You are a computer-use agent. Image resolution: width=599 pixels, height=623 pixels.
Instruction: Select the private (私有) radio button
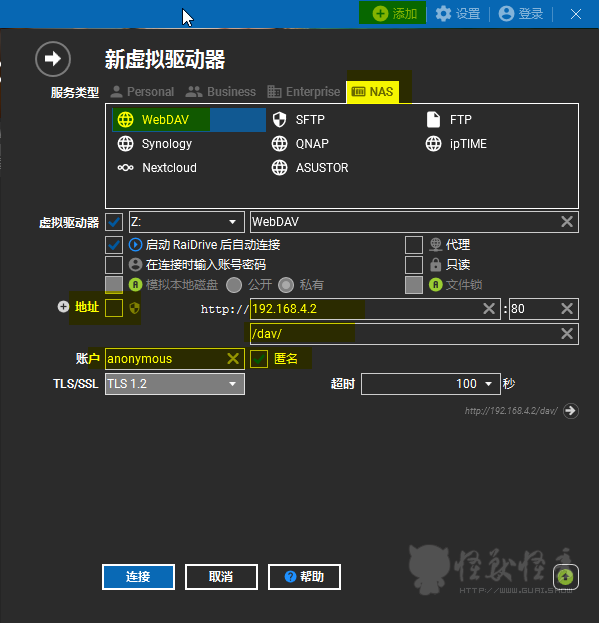pyautogui.click(x=286, y=285)
